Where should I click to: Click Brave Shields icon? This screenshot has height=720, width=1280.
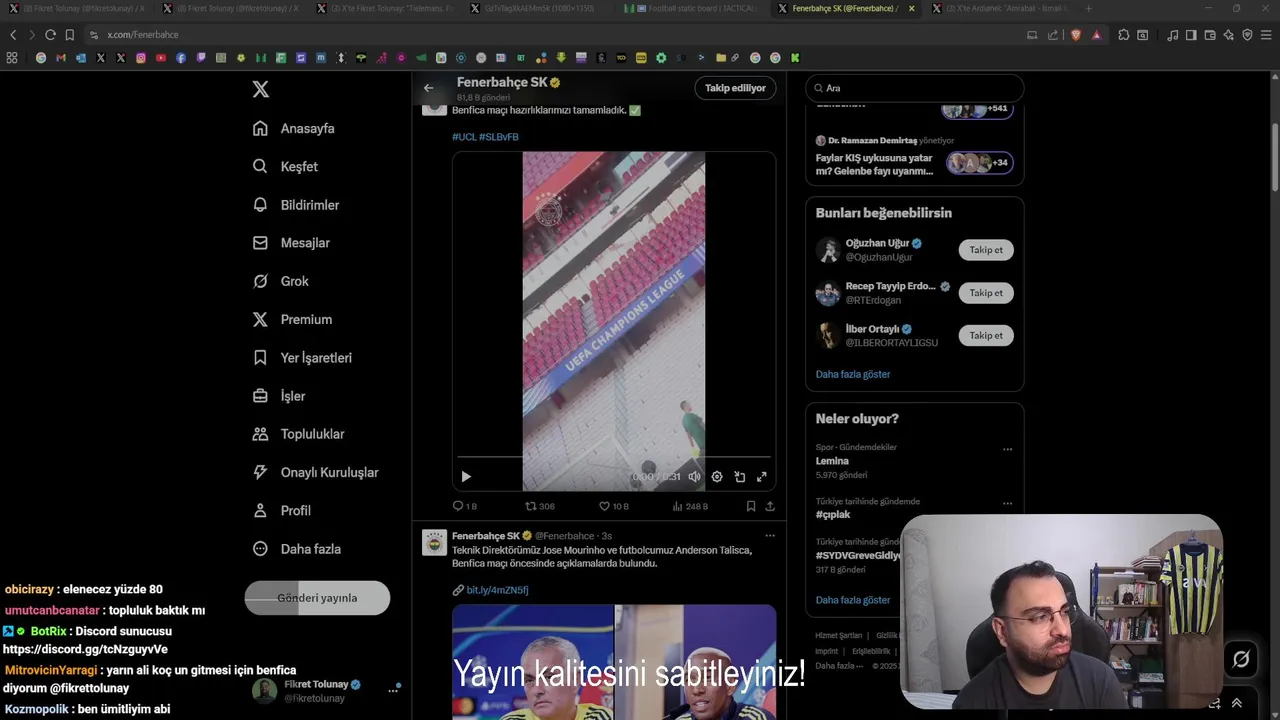click(x=1076, y=35)
